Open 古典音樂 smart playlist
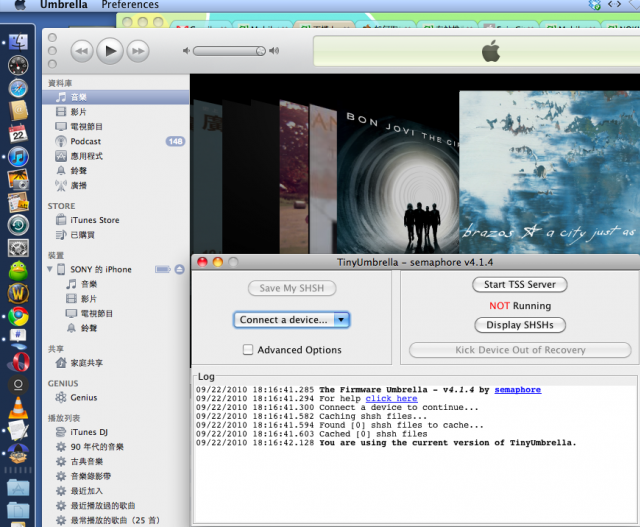 [116, 461]
